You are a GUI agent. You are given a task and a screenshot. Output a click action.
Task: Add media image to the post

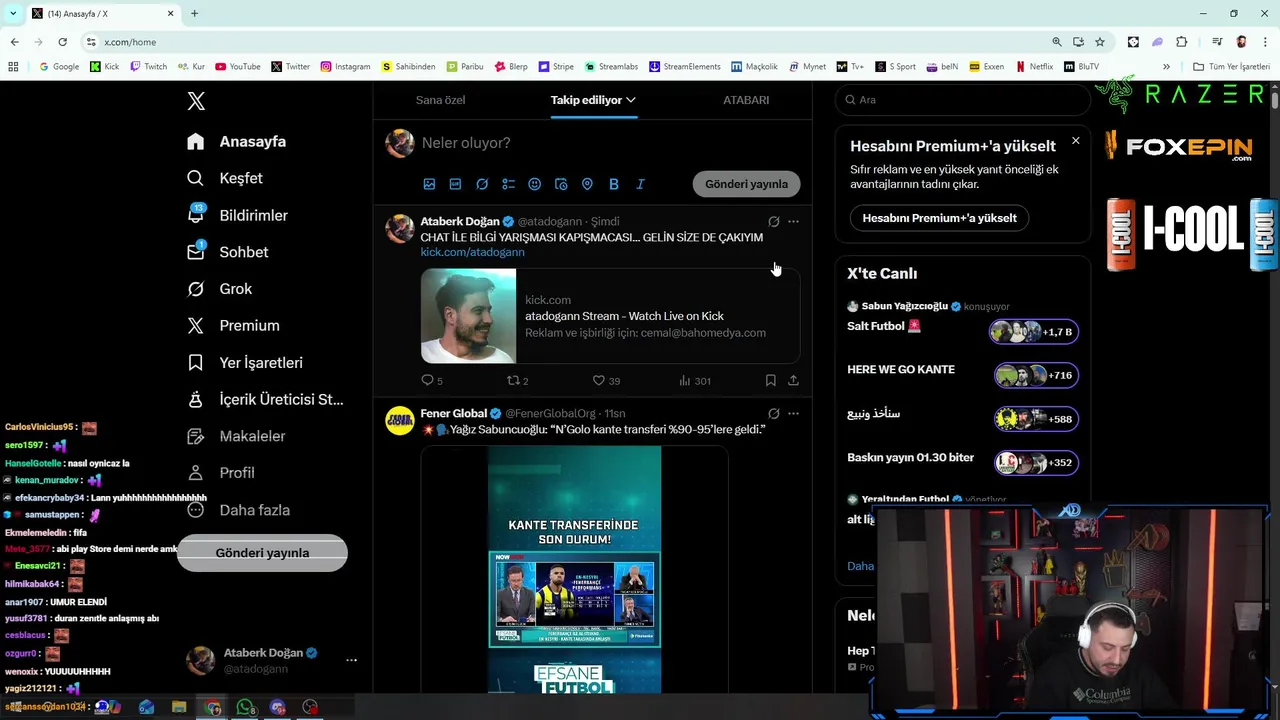click(x=429, y=184)
